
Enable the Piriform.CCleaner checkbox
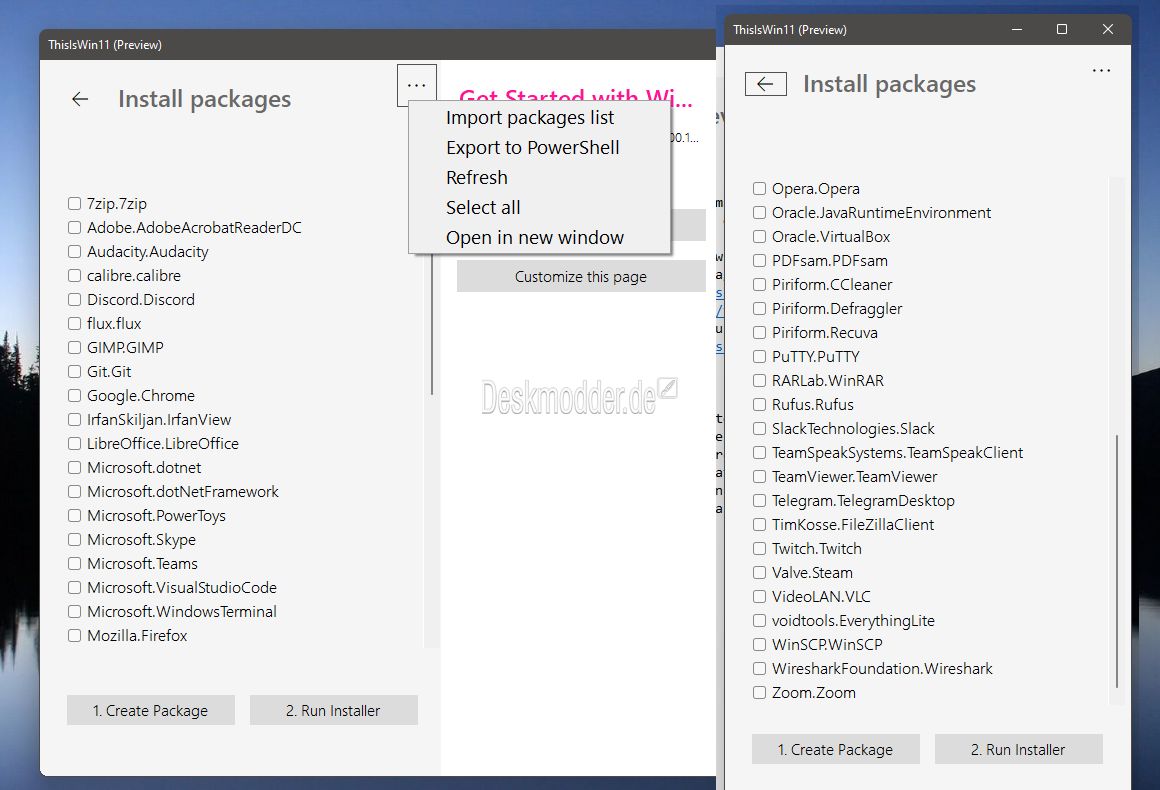(759, 285)
